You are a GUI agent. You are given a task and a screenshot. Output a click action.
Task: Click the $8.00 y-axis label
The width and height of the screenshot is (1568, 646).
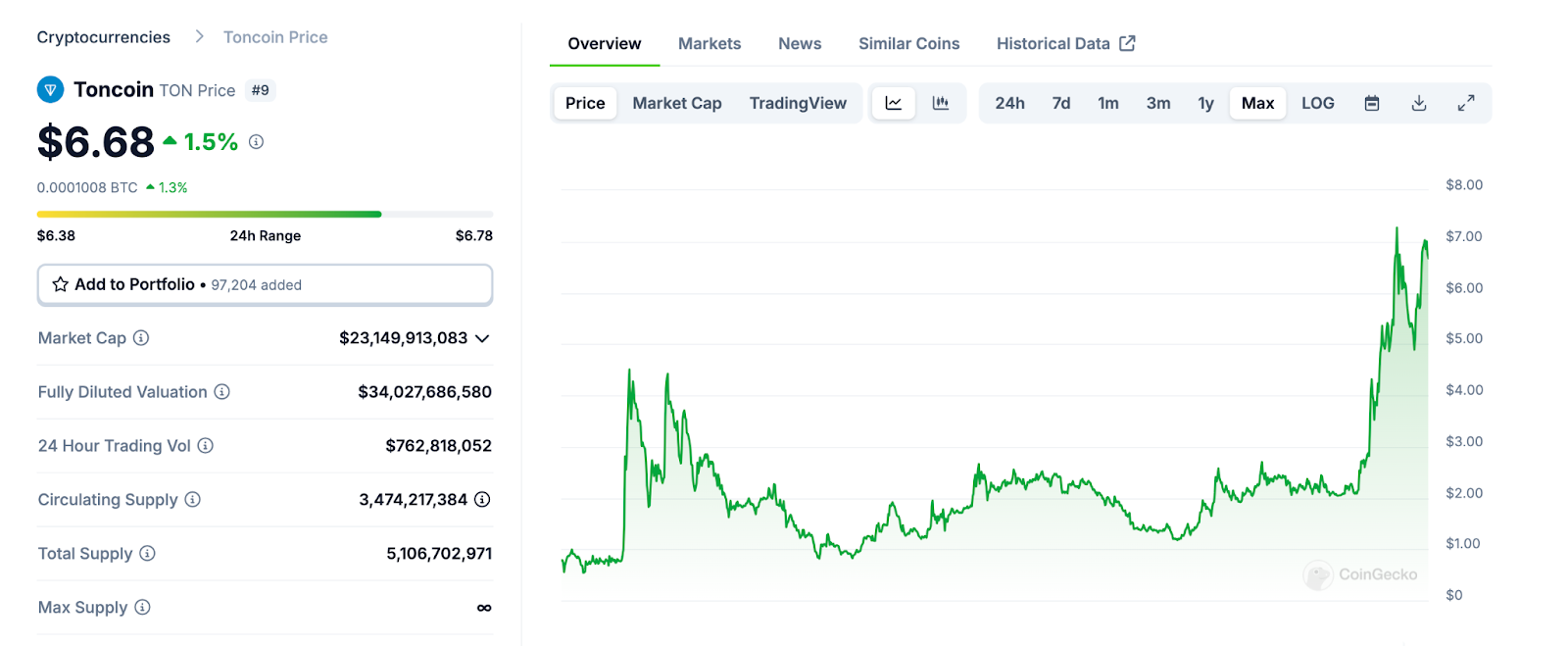click(1464, 185)
